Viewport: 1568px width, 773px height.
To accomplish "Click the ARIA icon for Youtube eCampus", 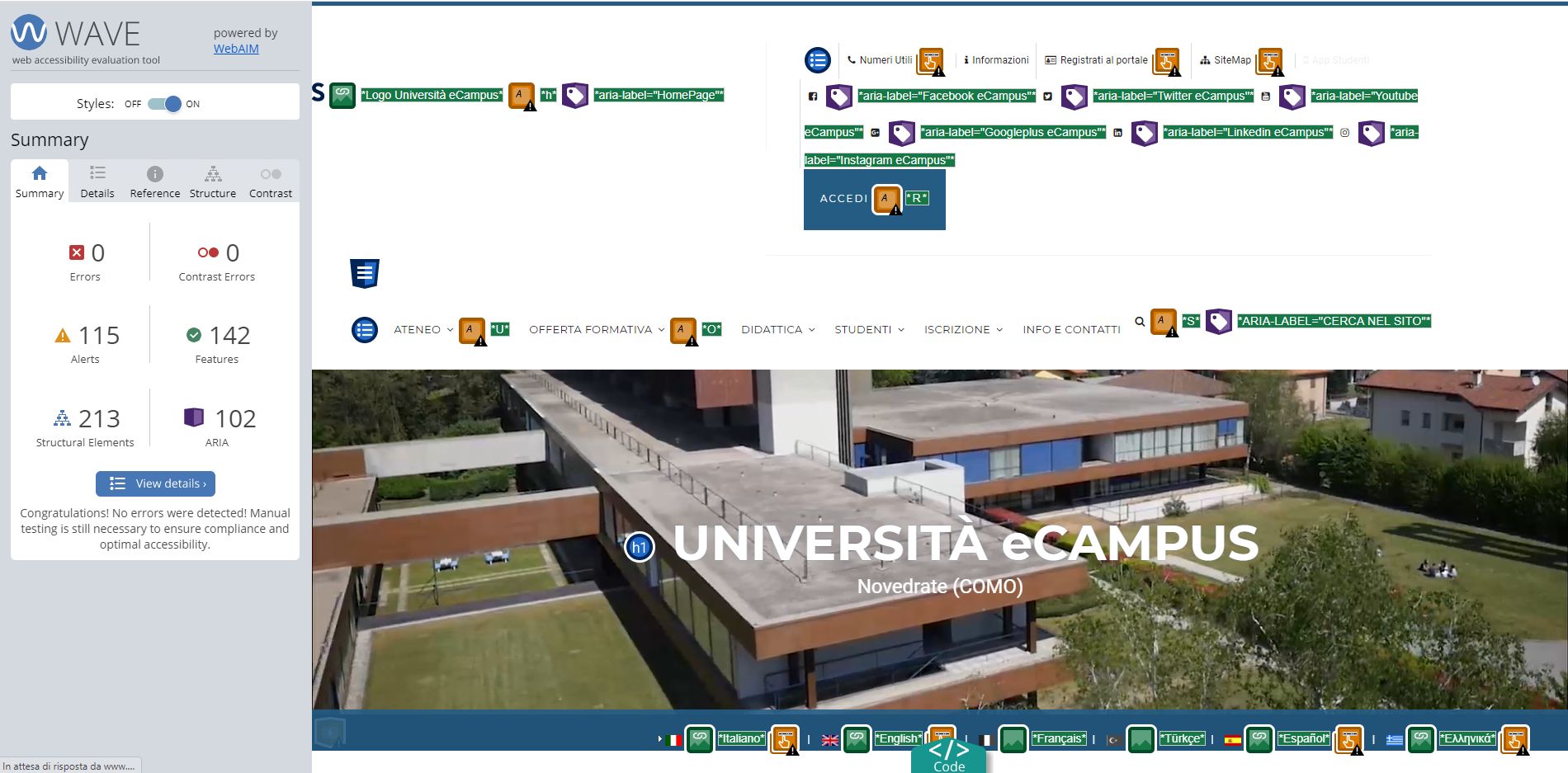I will coord(1292,97).
